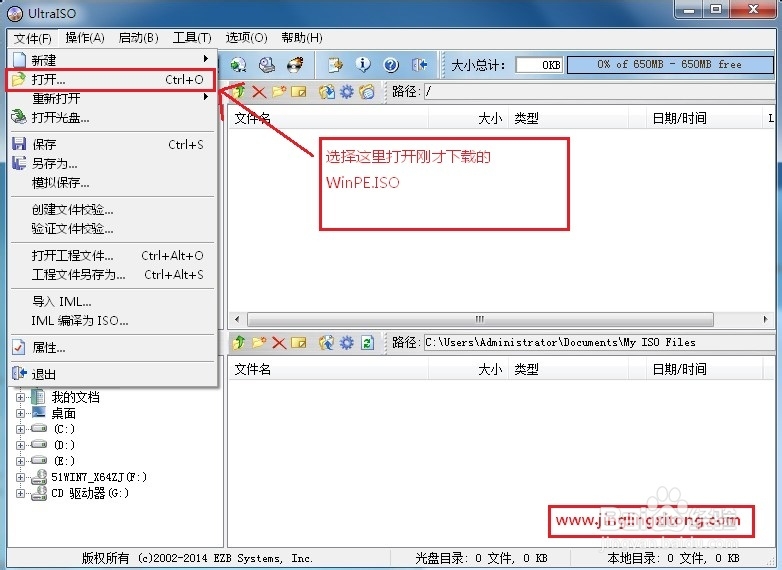Click the upper pane 路径 field showing /
This screenshot has width=782, height=570.
pyautogui.click(x=599, y=92)
